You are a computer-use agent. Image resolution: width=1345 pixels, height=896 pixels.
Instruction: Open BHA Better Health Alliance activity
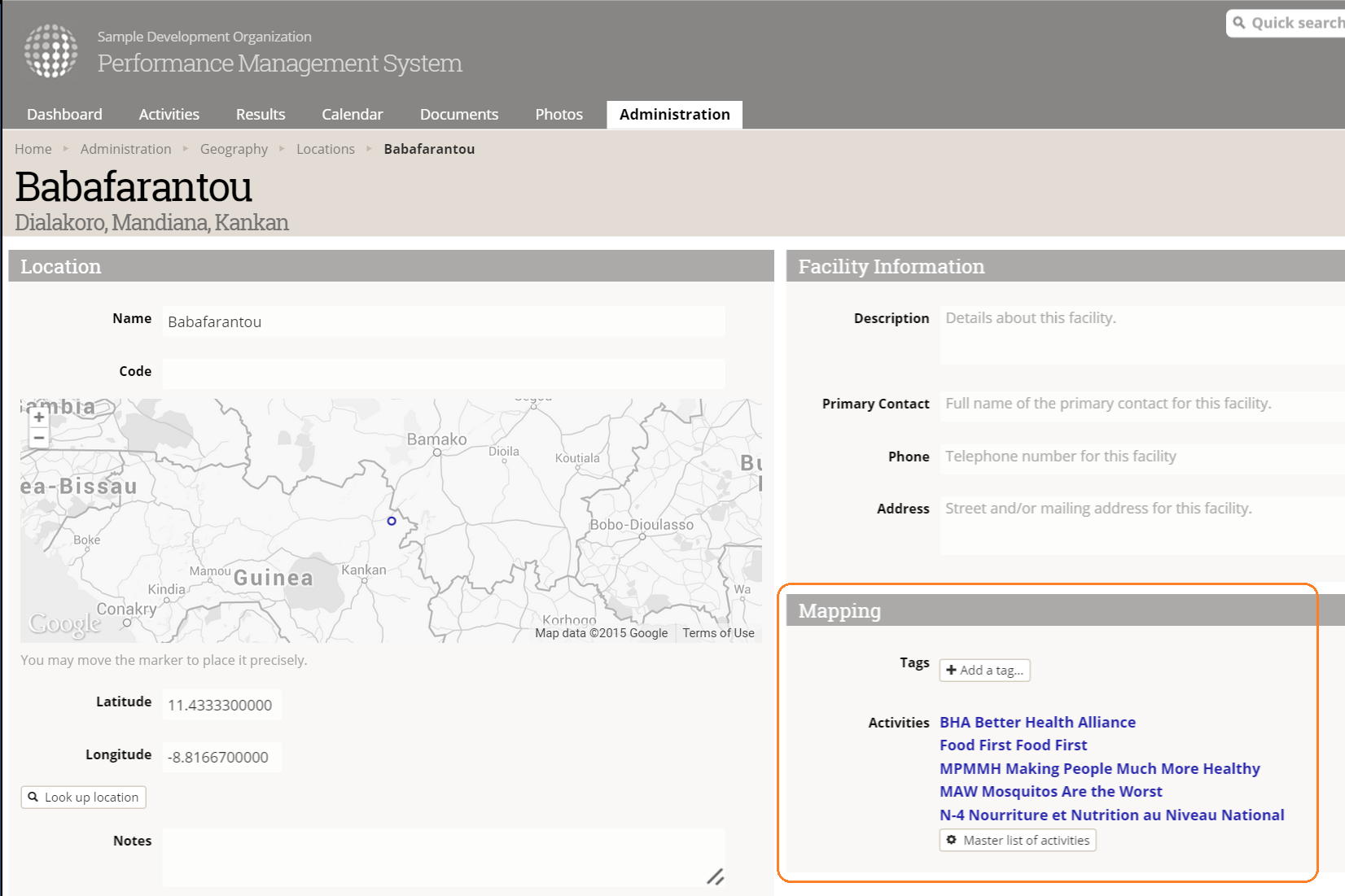pos(1037,722)
